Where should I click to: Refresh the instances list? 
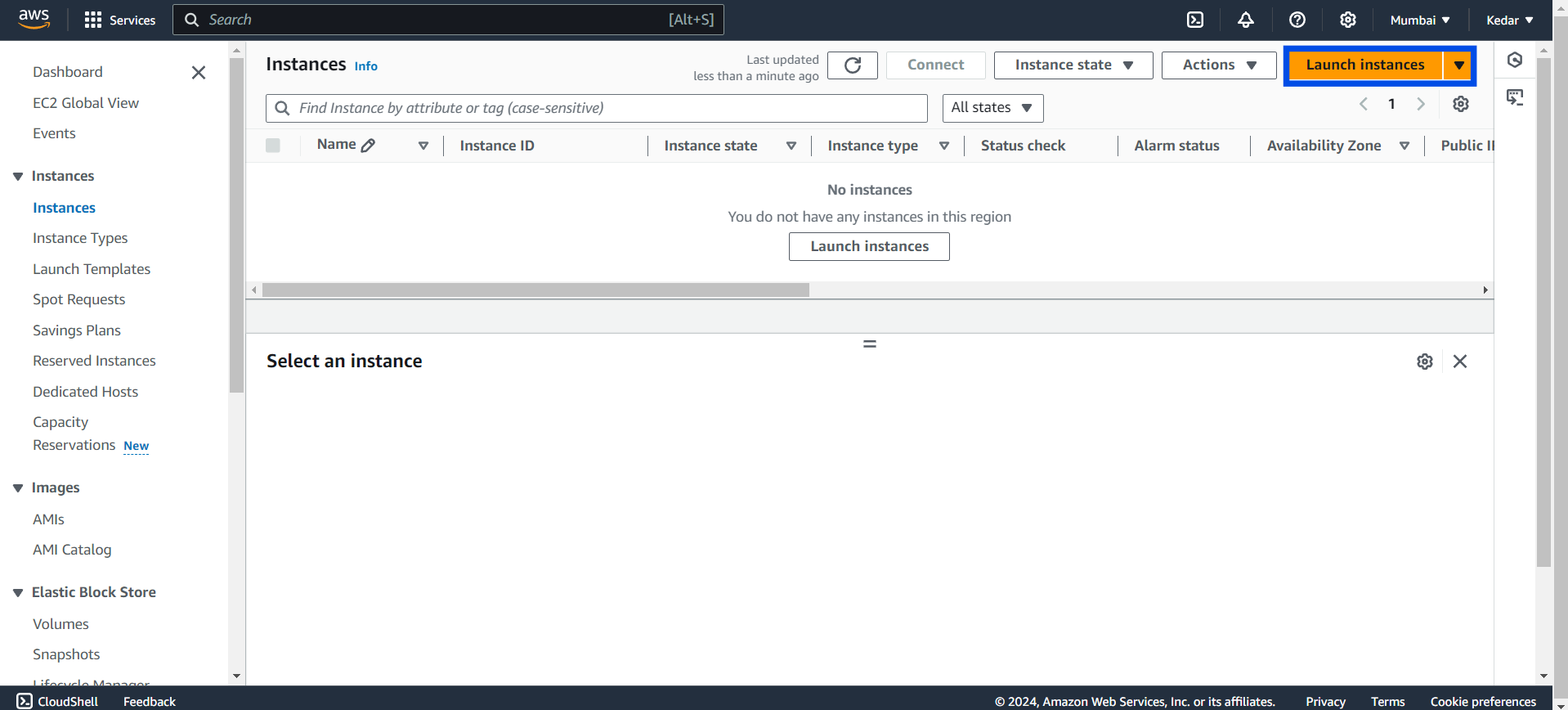click(853, 65)
